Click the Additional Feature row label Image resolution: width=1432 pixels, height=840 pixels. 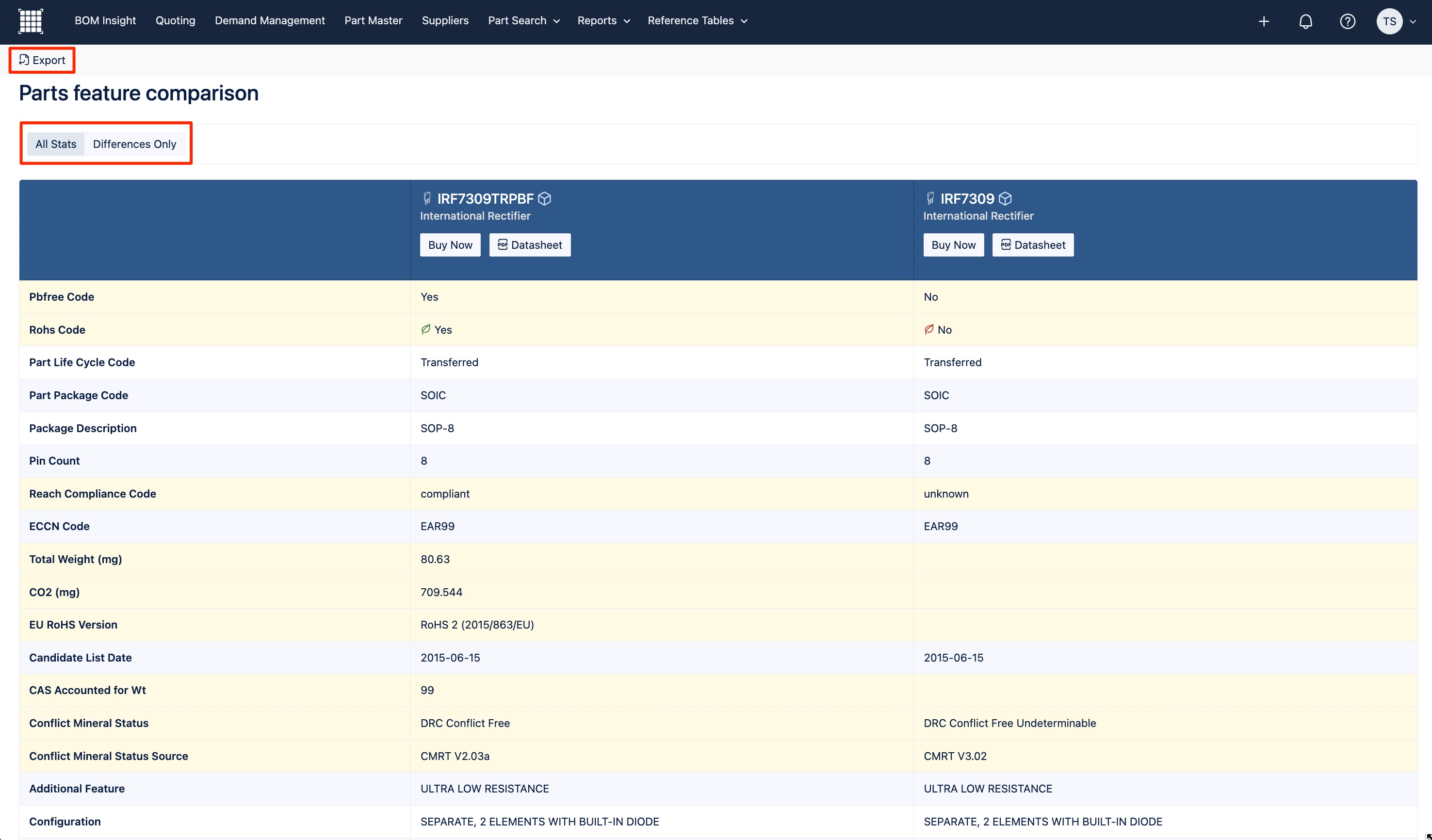77,789
